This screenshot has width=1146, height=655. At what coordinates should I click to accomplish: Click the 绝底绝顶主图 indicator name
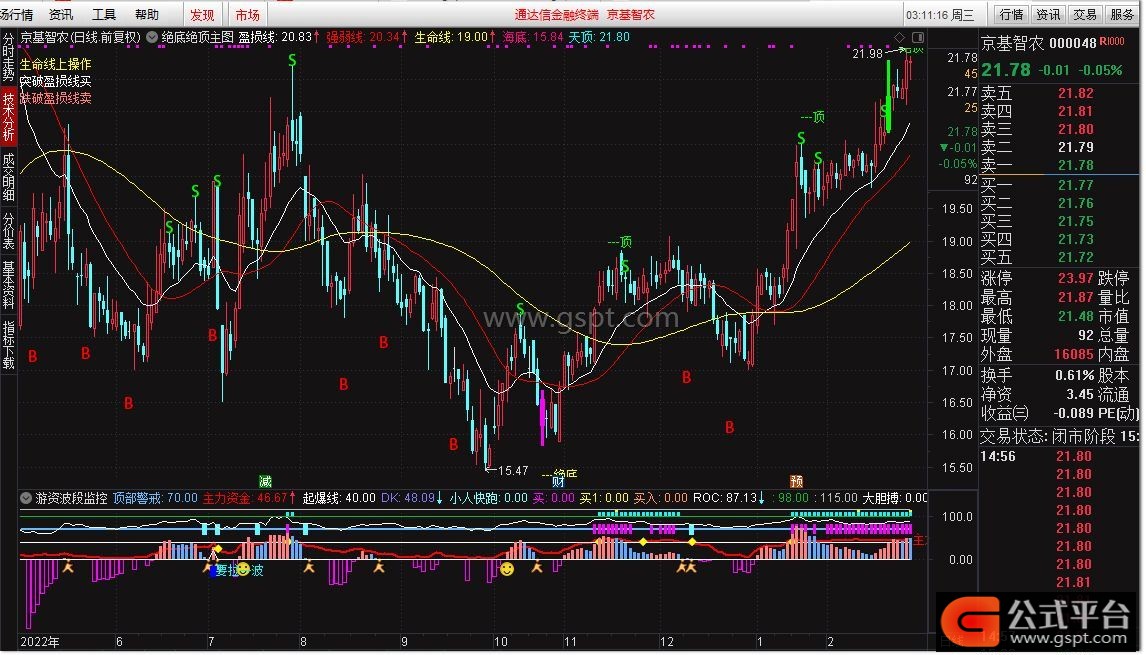(x=197, y=37)
